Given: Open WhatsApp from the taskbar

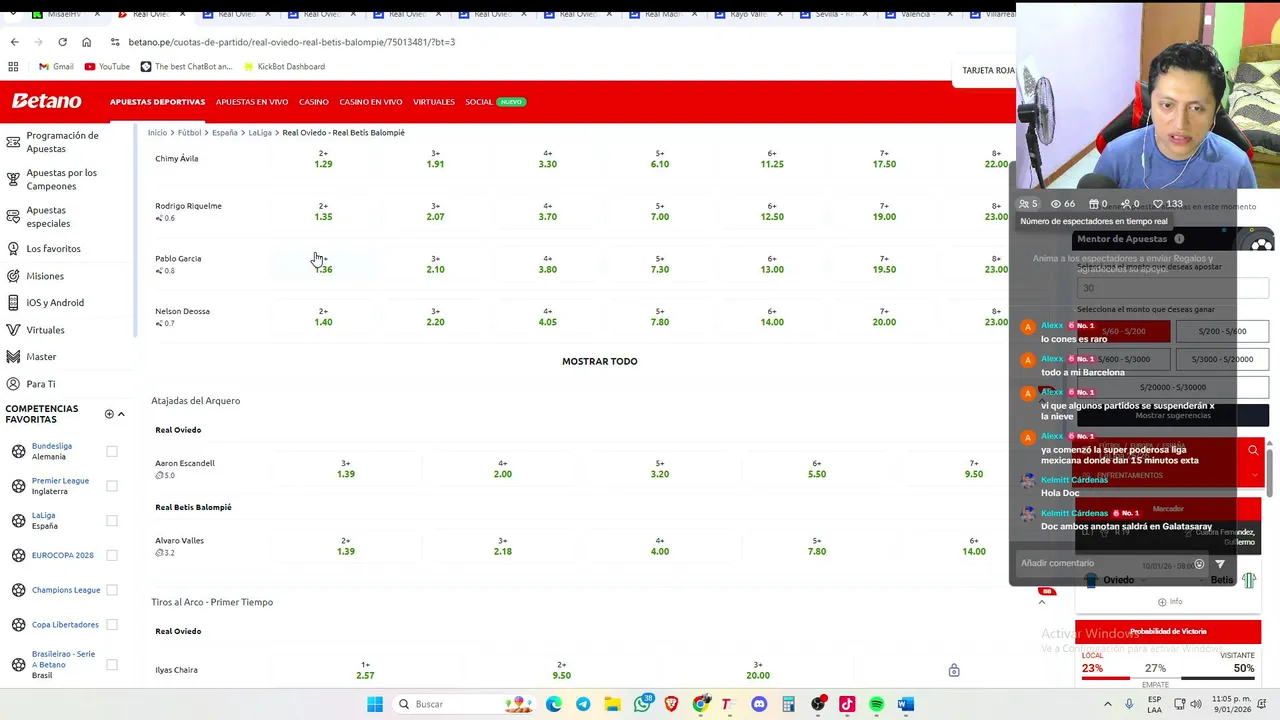Looking at the screenshot, I should click(642, 704).
